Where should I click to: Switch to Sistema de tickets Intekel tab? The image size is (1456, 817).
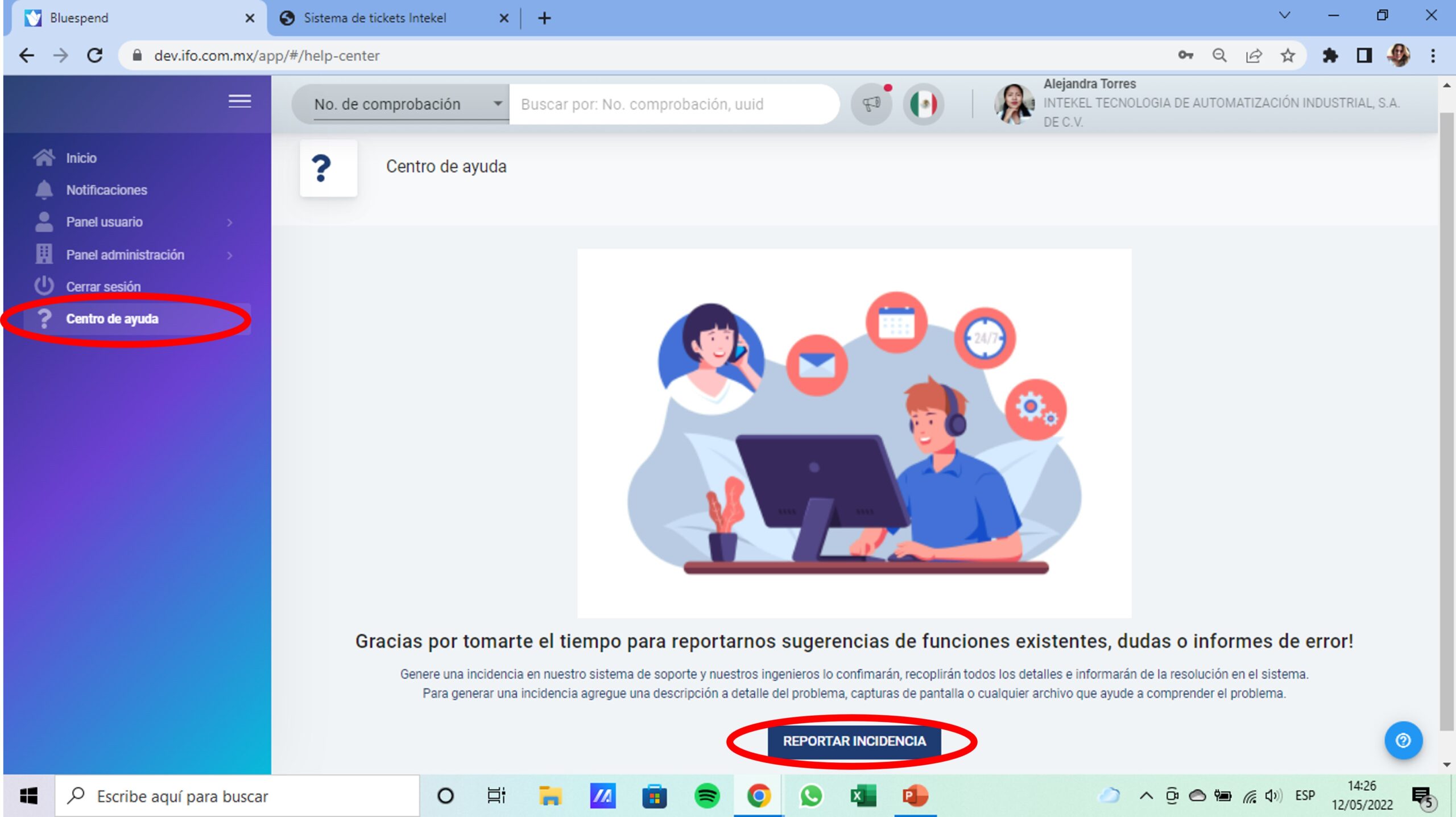pos(375,18)
